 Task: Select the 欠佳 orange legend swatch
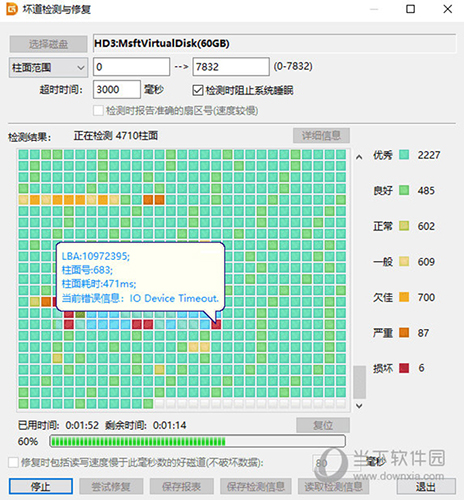click(404, 297)
